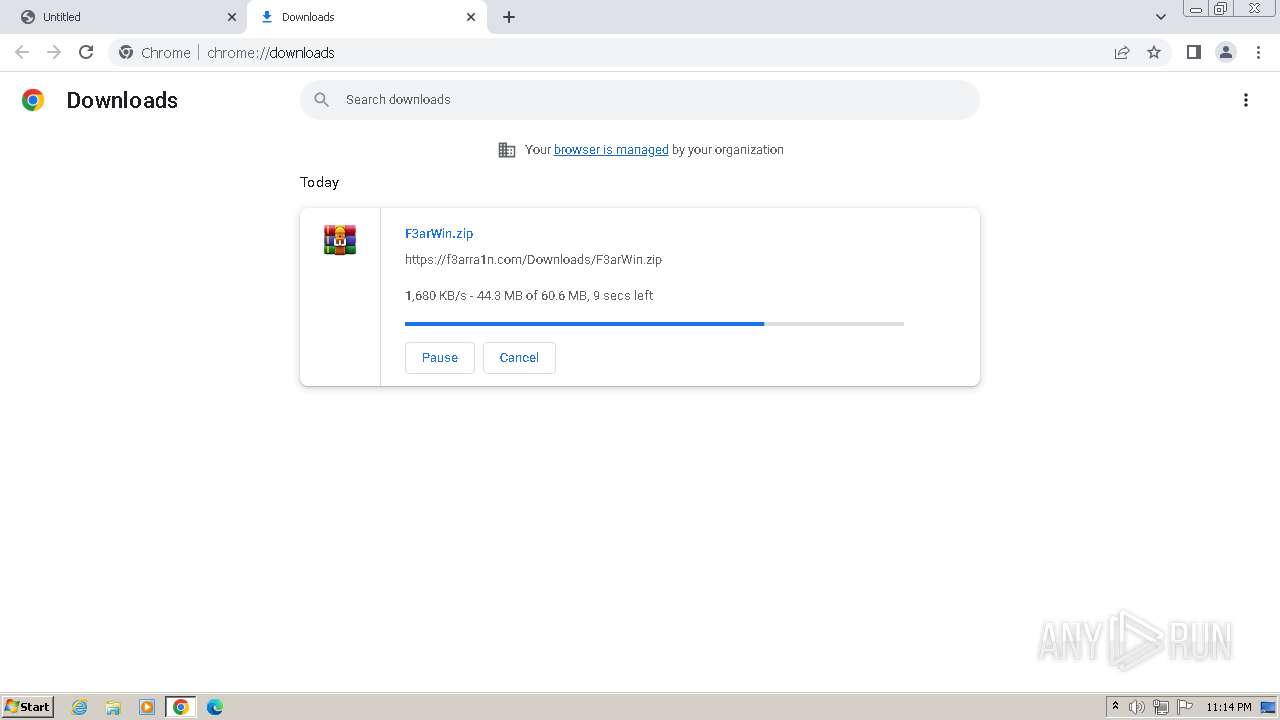This screenshot has width=1280, height=720.
Task: Click the managed organization building icon
Action: [x=507, y=150]
